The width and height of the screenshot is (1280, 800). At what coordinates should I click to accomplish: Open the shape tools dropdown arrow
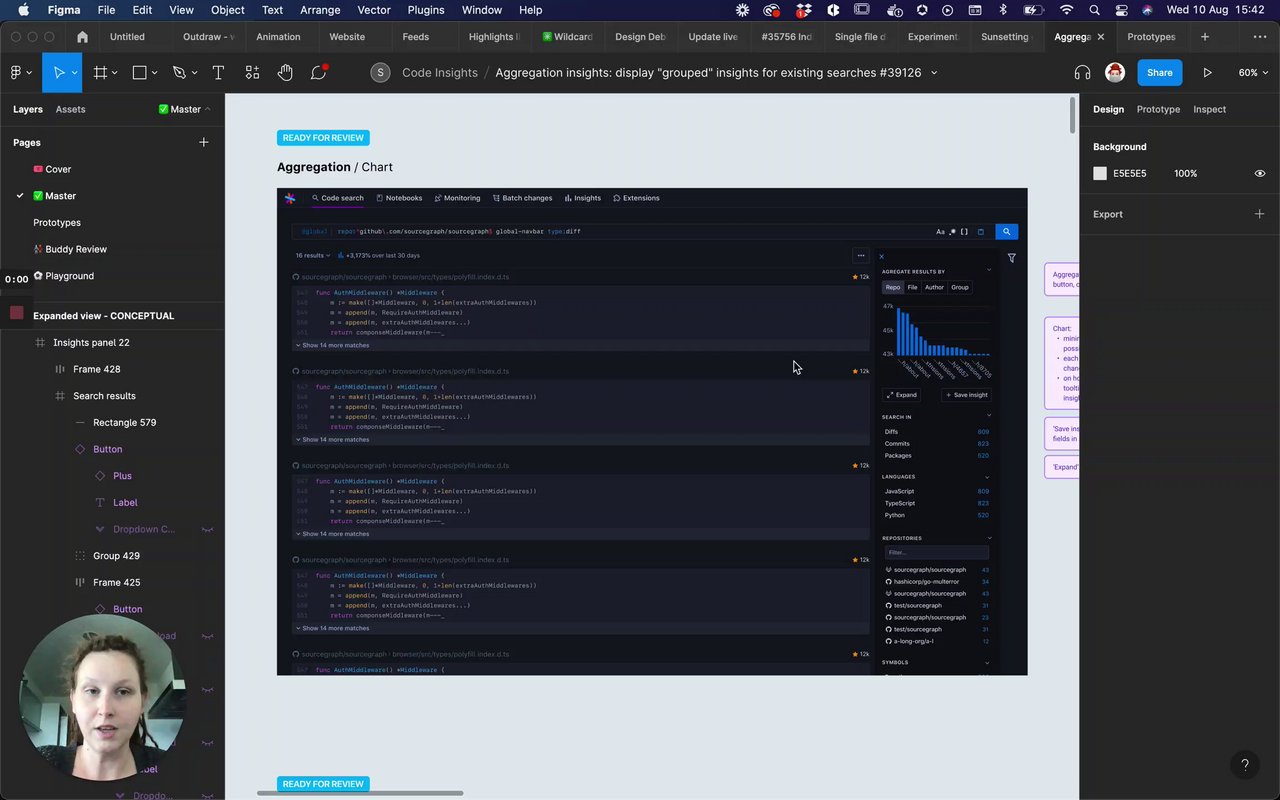(155, 73)
